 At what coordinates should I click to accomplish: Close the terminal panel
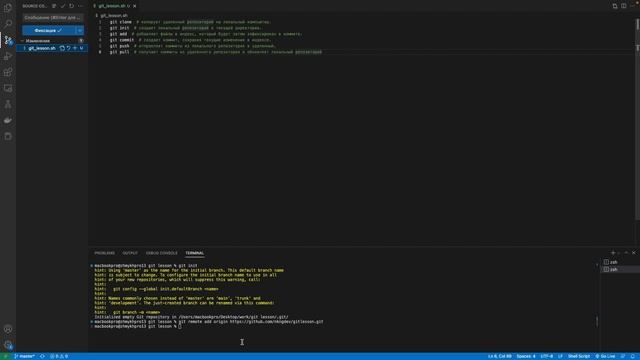(x=634, y=253)
